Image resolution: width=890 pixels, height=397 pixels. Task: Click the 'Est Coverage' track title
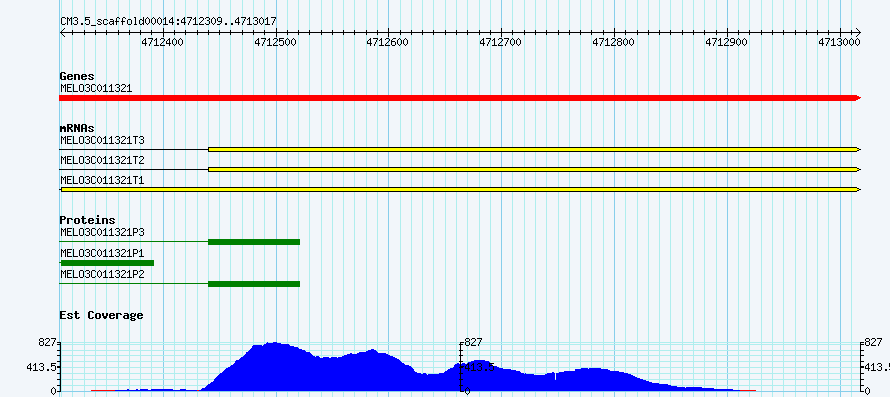click(102, 315)
